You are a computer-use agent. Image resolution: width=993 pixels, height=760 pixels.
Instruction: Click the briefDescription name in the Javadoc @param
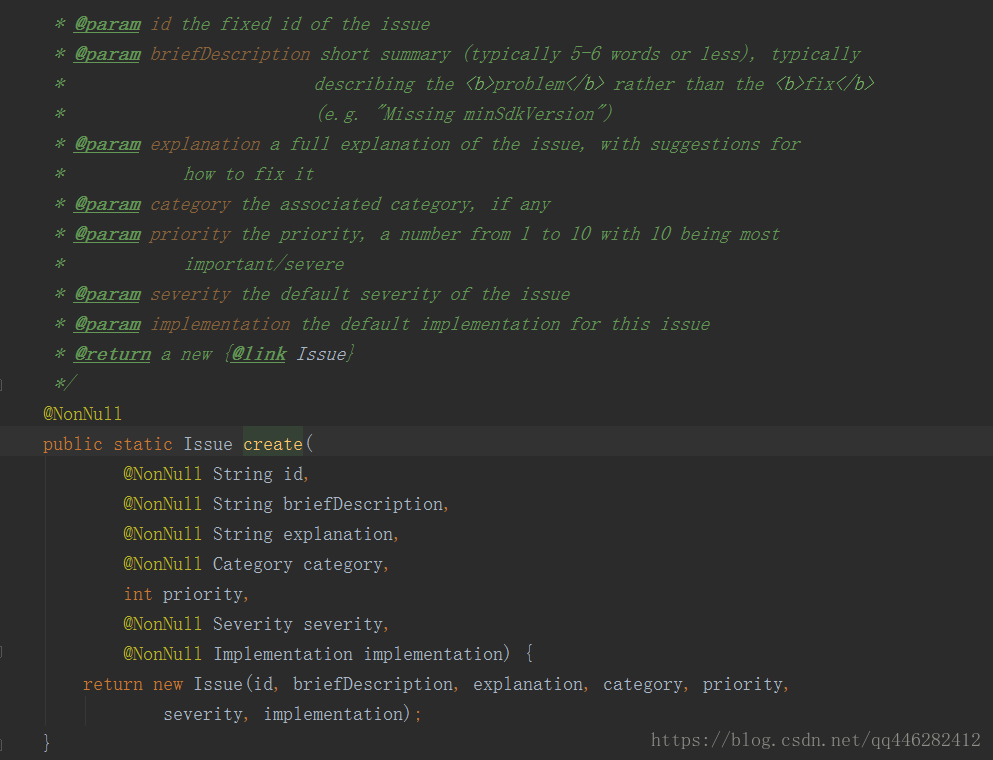point(230,54)
